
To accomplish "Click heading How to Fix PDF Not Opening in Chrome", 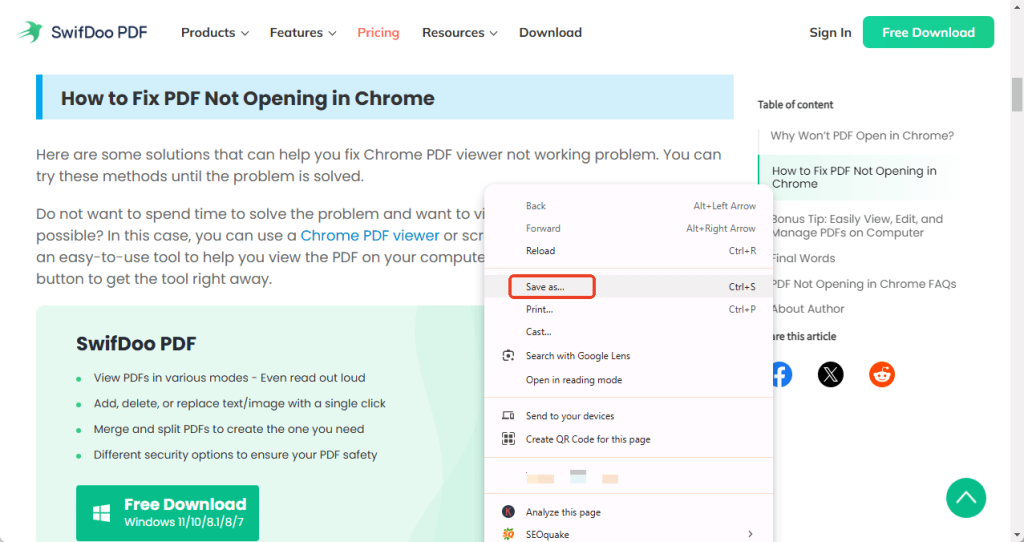I will coord(248,98).
